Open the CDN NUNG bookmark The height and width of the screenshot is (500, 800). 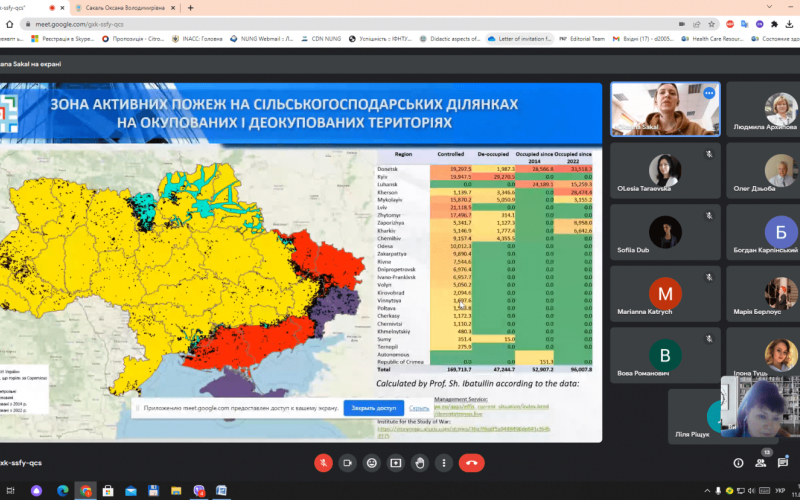320,39
